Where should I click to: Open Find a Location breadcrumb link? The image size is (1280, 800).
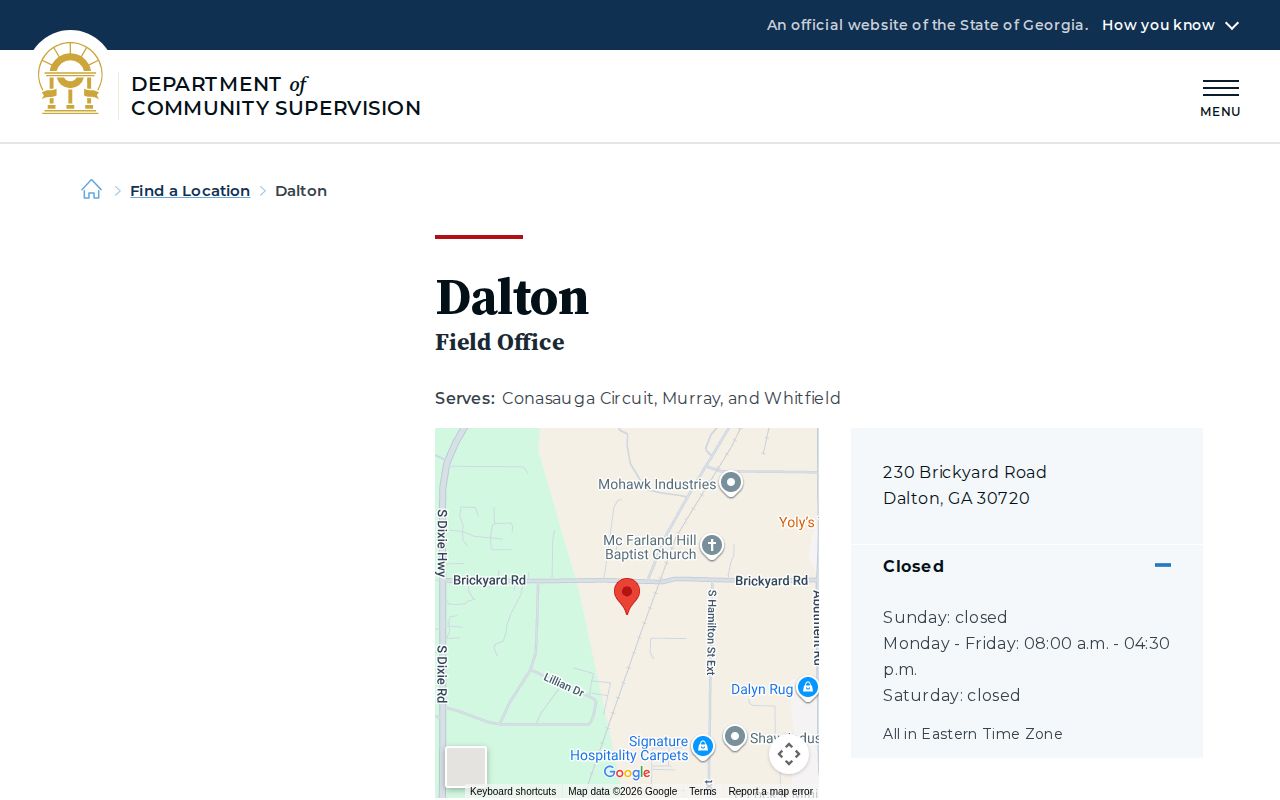click(x=190, y=190)
